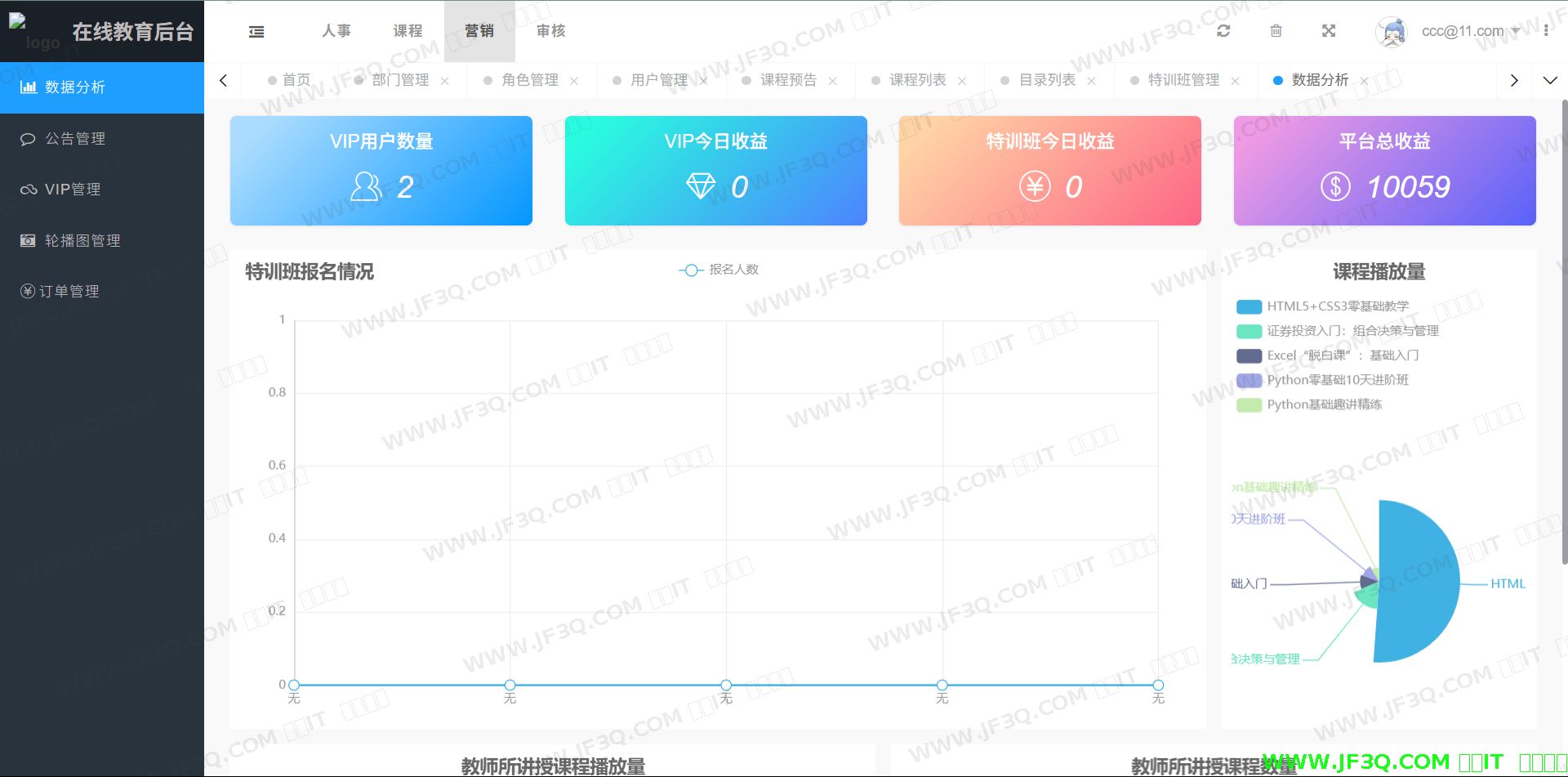Click the trash can icon in header
The width and height of the screenshot is (1568, 777).
pyautogui.click(x=1276, y=31)
